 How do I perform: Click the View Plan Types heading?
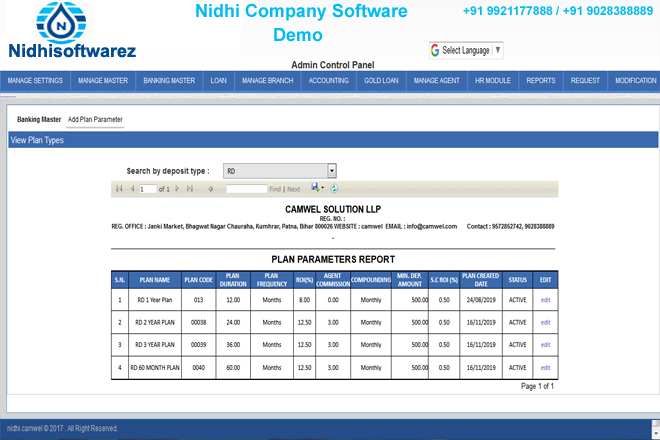pos(37,140)
